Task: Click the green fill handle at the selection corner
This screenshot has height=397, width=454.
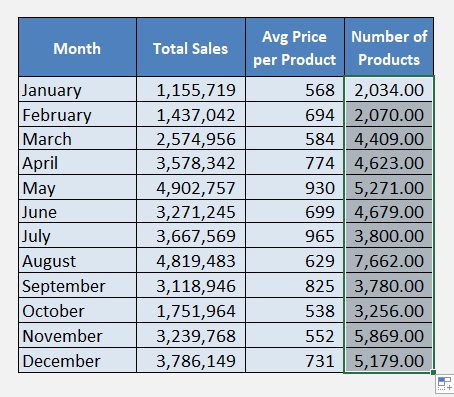Action: (433, 372)
